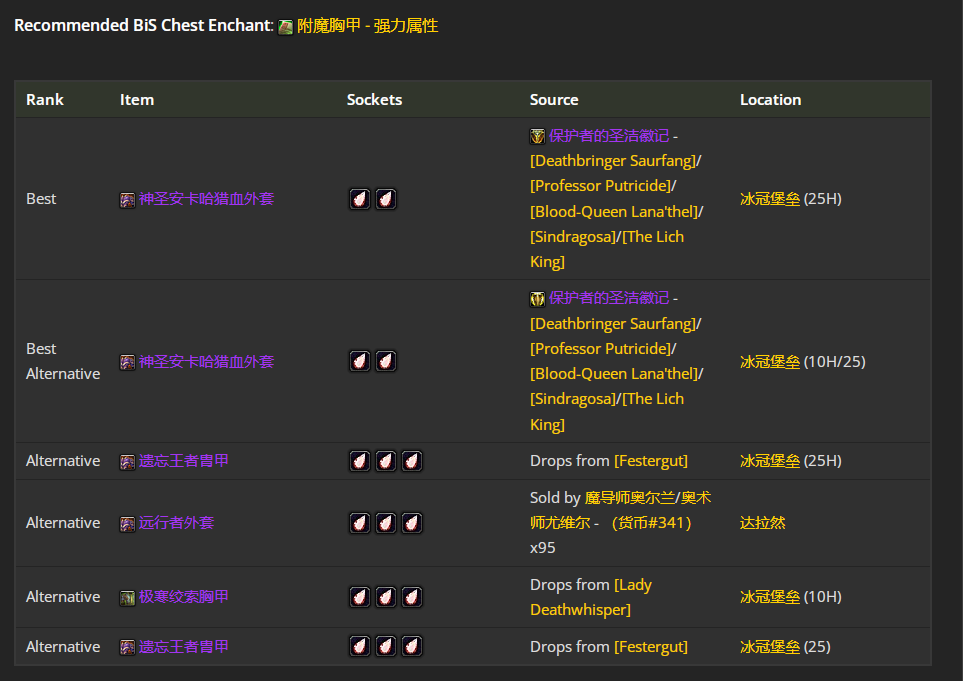Click the 冰冠堡垒 link in the (10H) row
The width and height of the screenshot is (963, 681).
770,597
